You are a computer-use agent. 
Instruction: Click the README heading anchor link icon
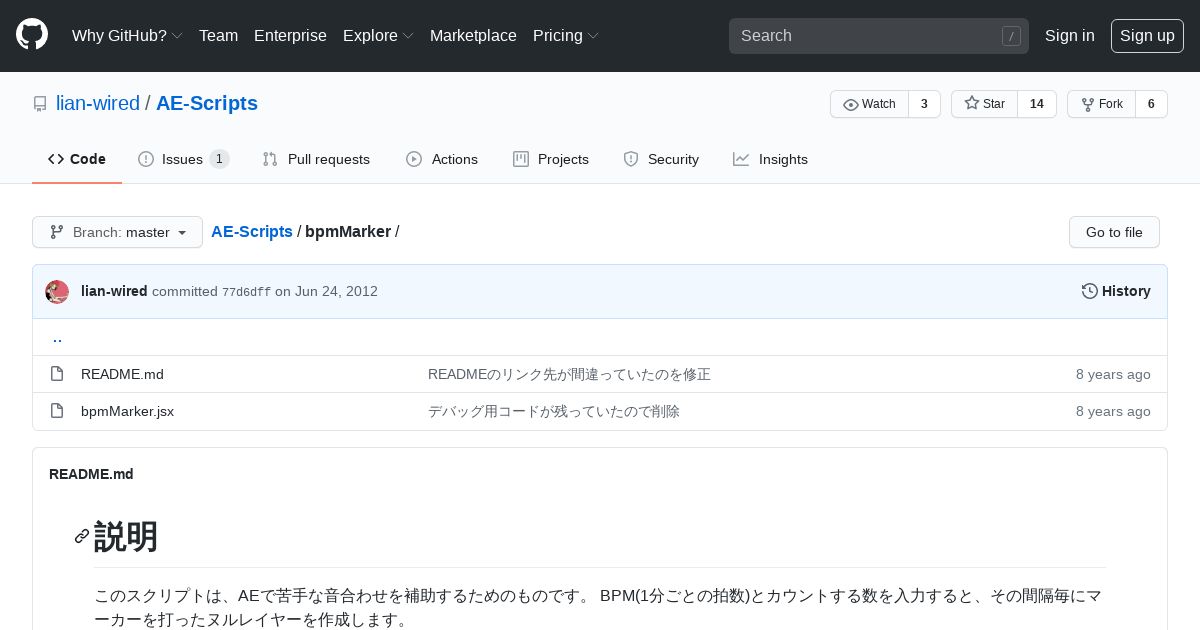pos(82,537)
